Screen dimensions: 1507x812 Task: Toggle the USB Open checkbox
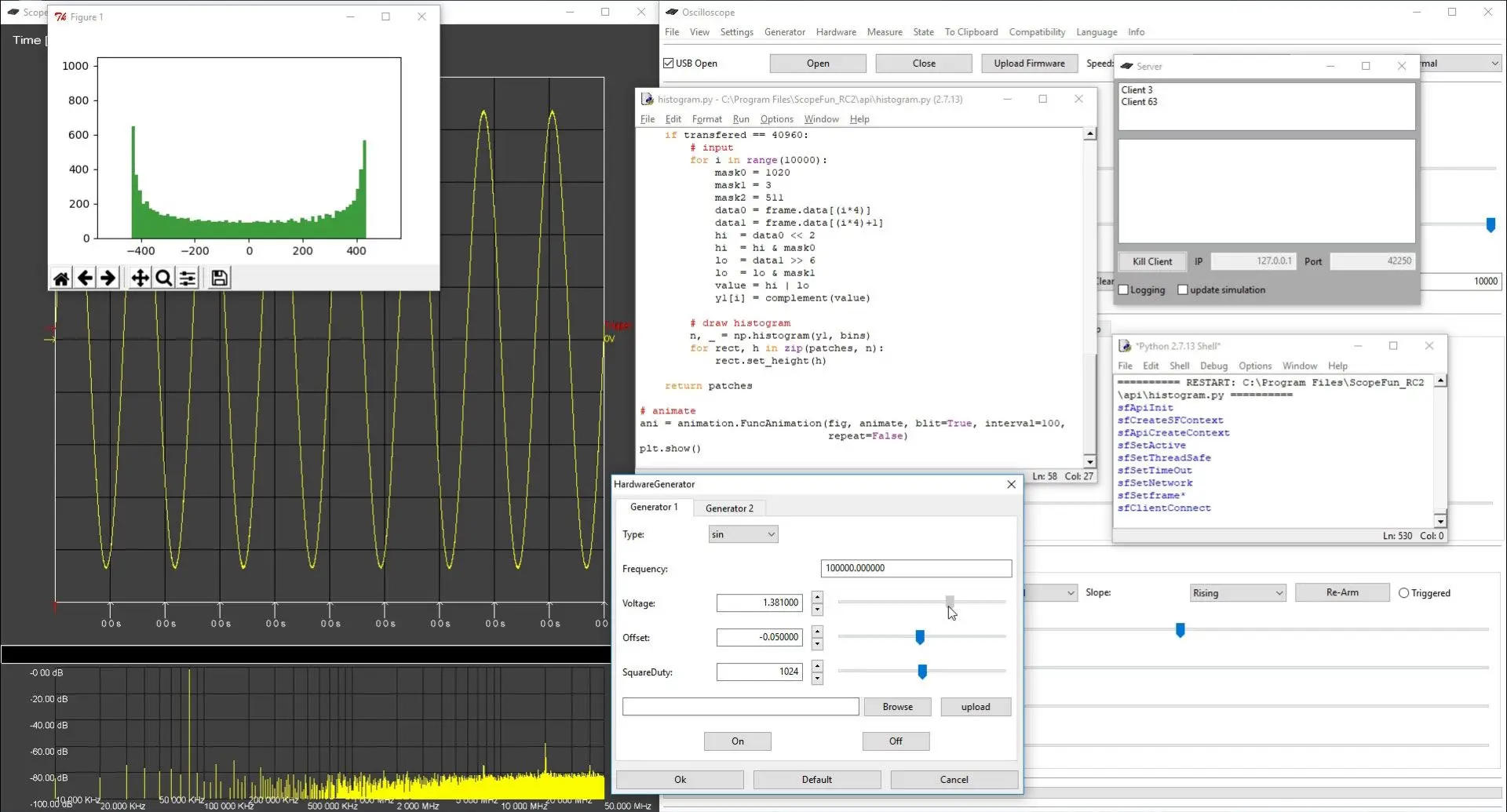click(x=669, y=64)
